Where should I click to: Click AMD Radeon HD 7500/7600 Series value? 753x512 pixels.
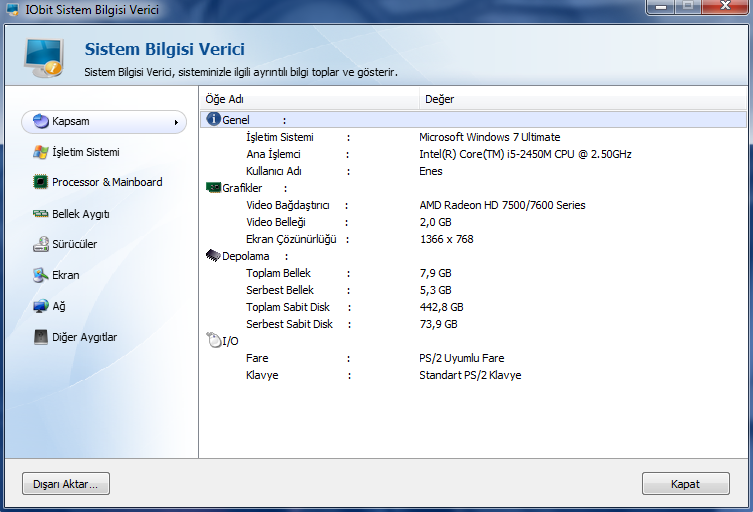pos(502,206)
